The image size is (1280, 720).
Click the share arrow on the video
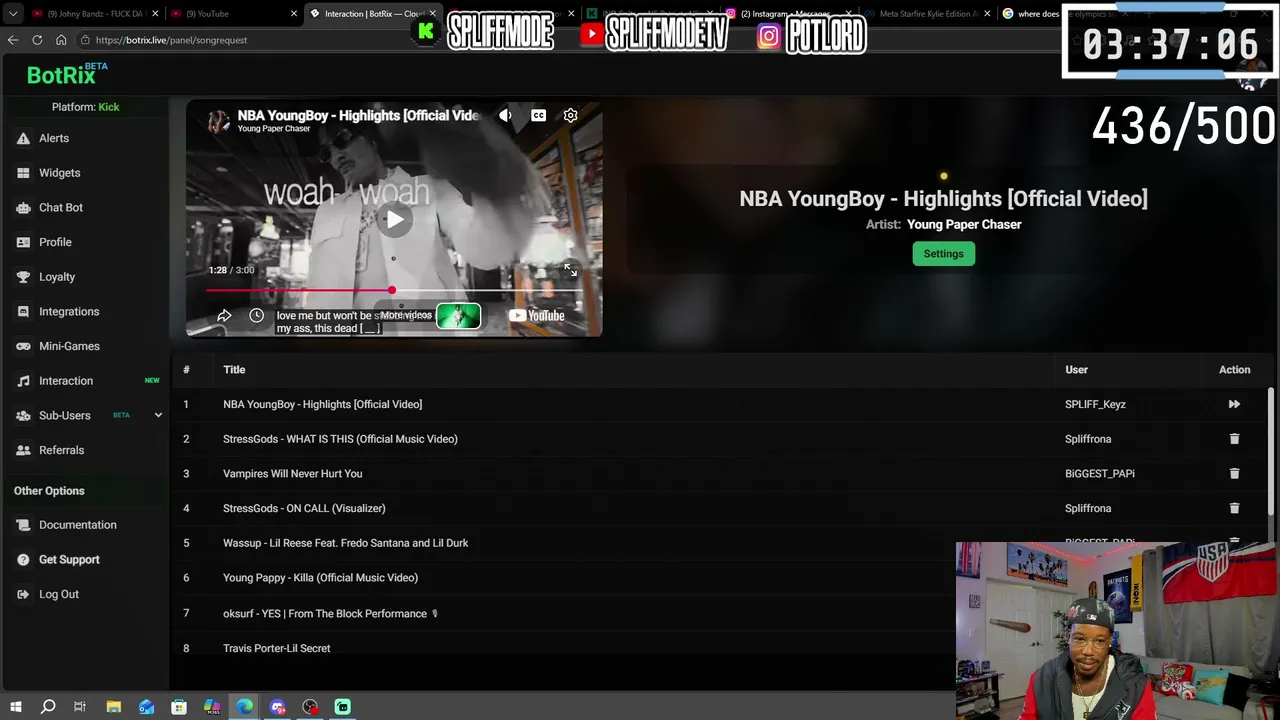(x=224, y=316)
